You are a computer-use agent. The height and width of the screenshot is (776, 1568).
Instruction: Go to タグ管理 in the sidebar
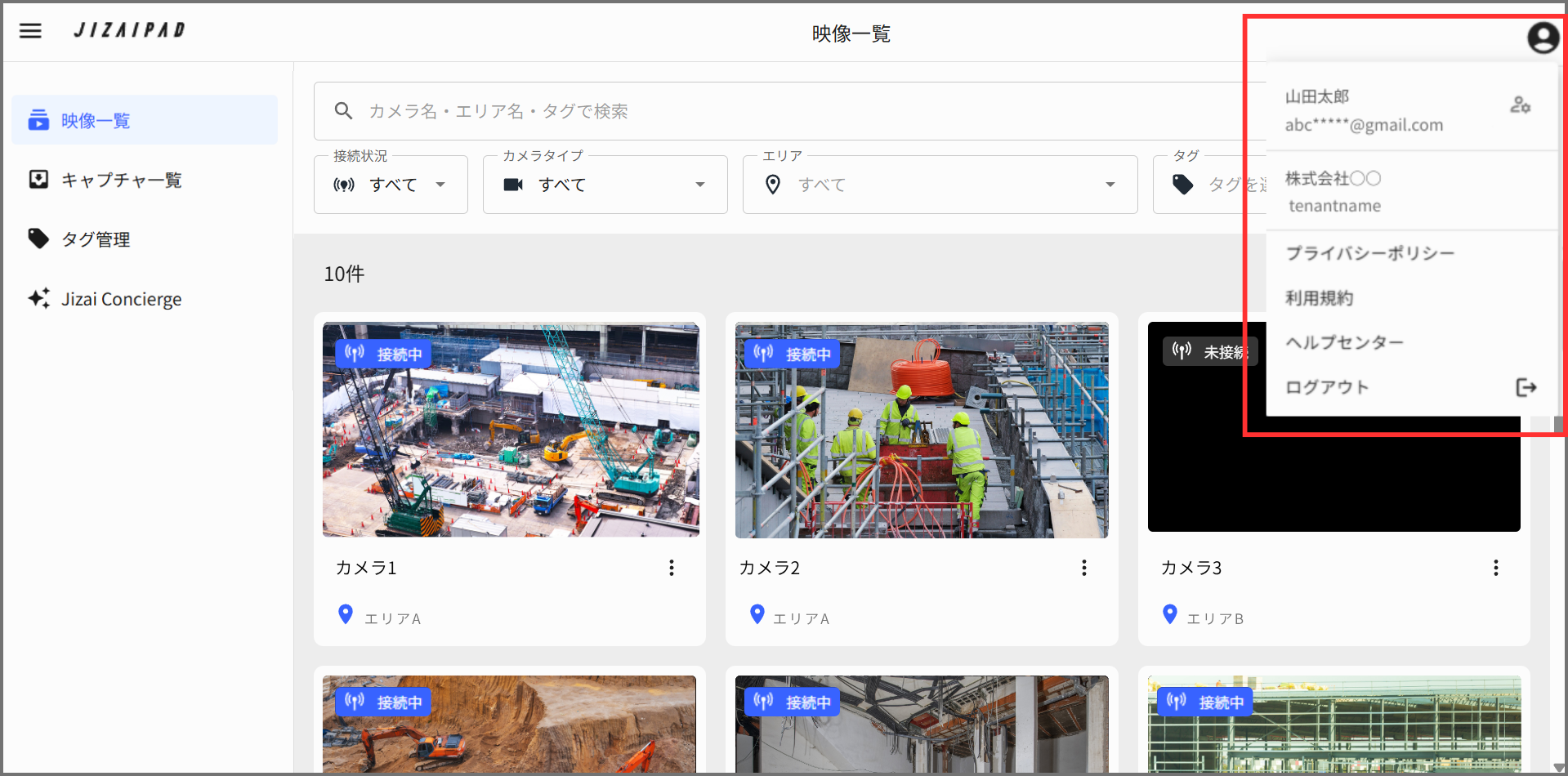(x=145, y=239)
